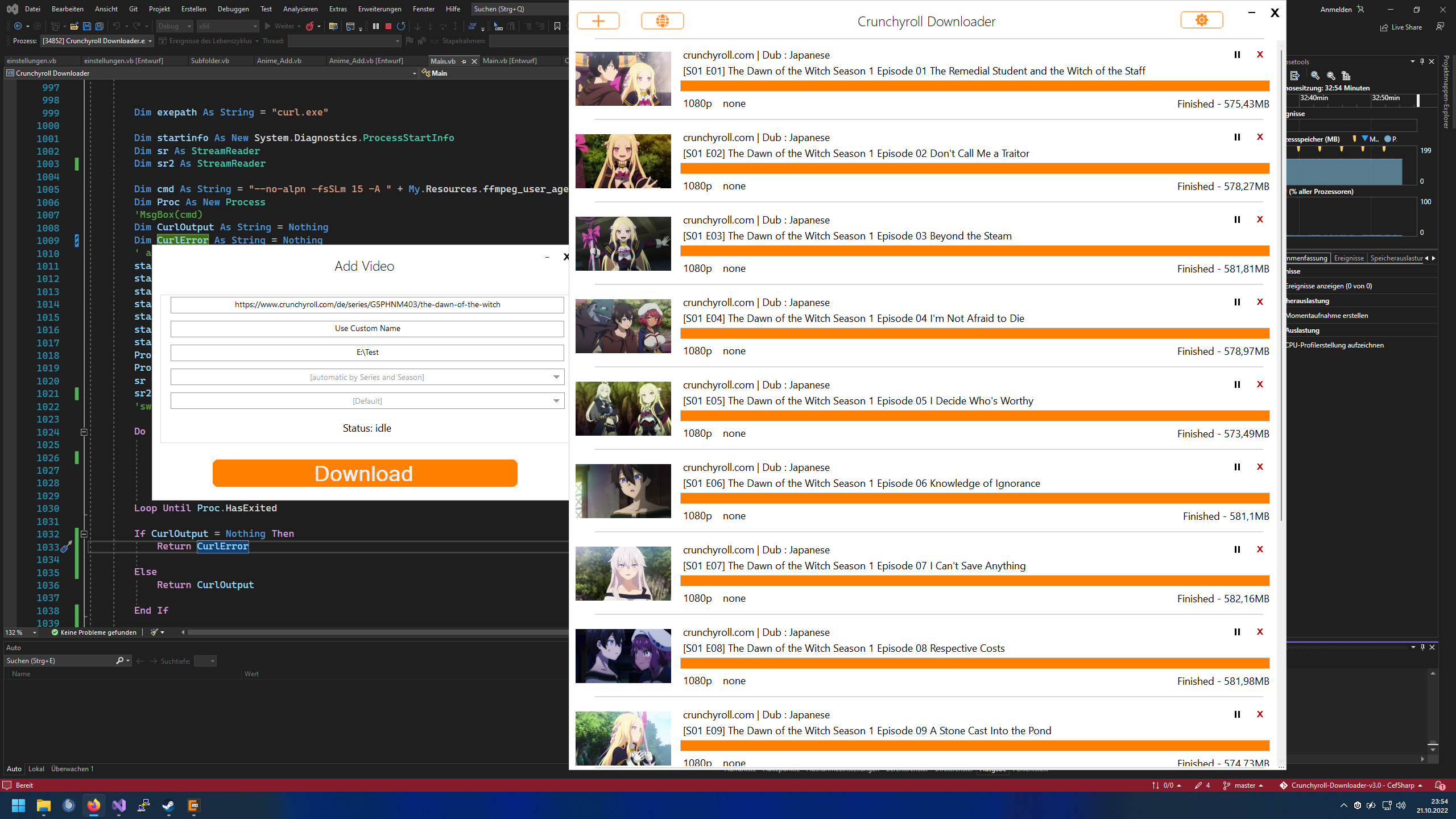Open Firefox from the taskbar

coord(94,805)
